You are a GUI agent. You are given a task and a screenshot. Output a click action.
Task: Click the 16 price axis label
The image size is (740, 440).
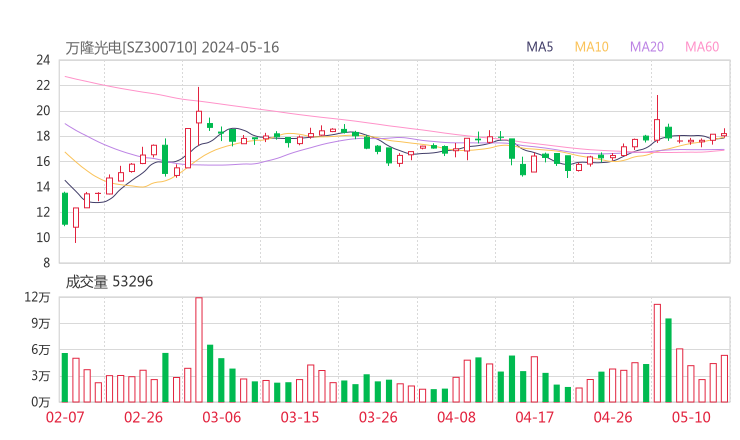43,161
